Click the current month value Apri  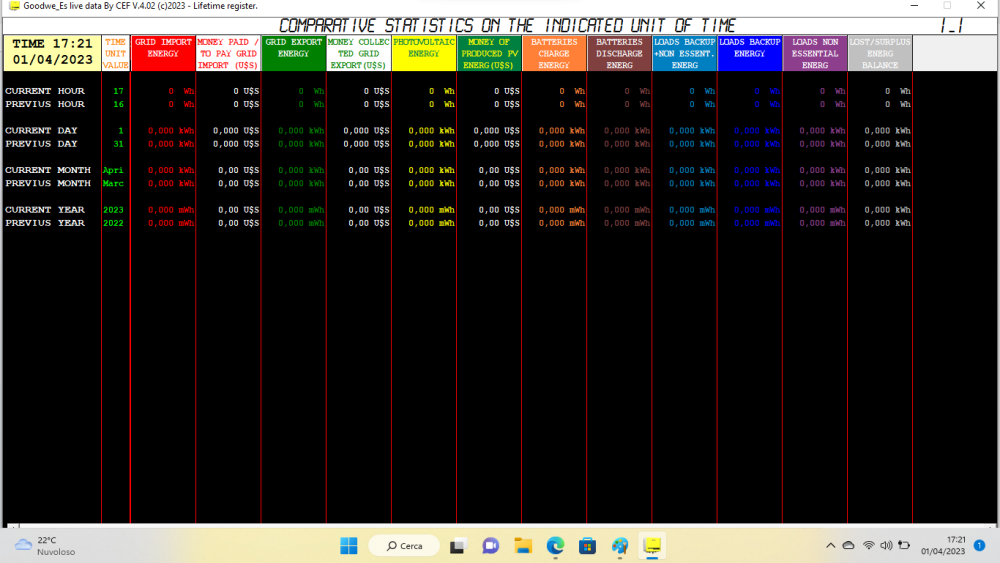pos(113,170)
